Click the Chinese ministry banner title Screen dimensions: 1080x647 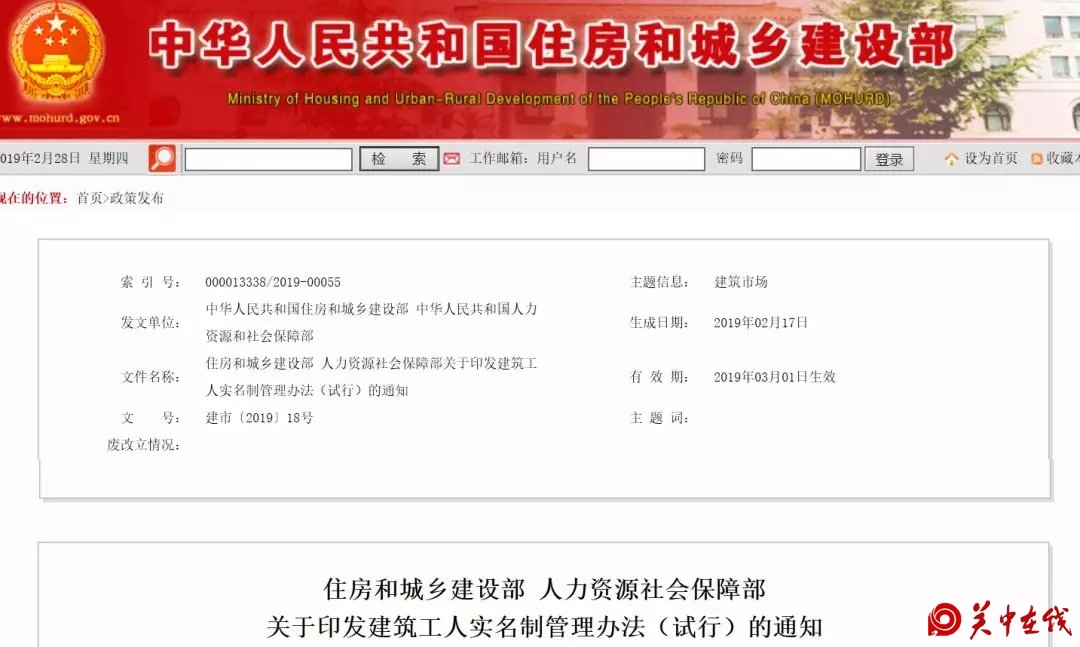[x=552, y=45]
